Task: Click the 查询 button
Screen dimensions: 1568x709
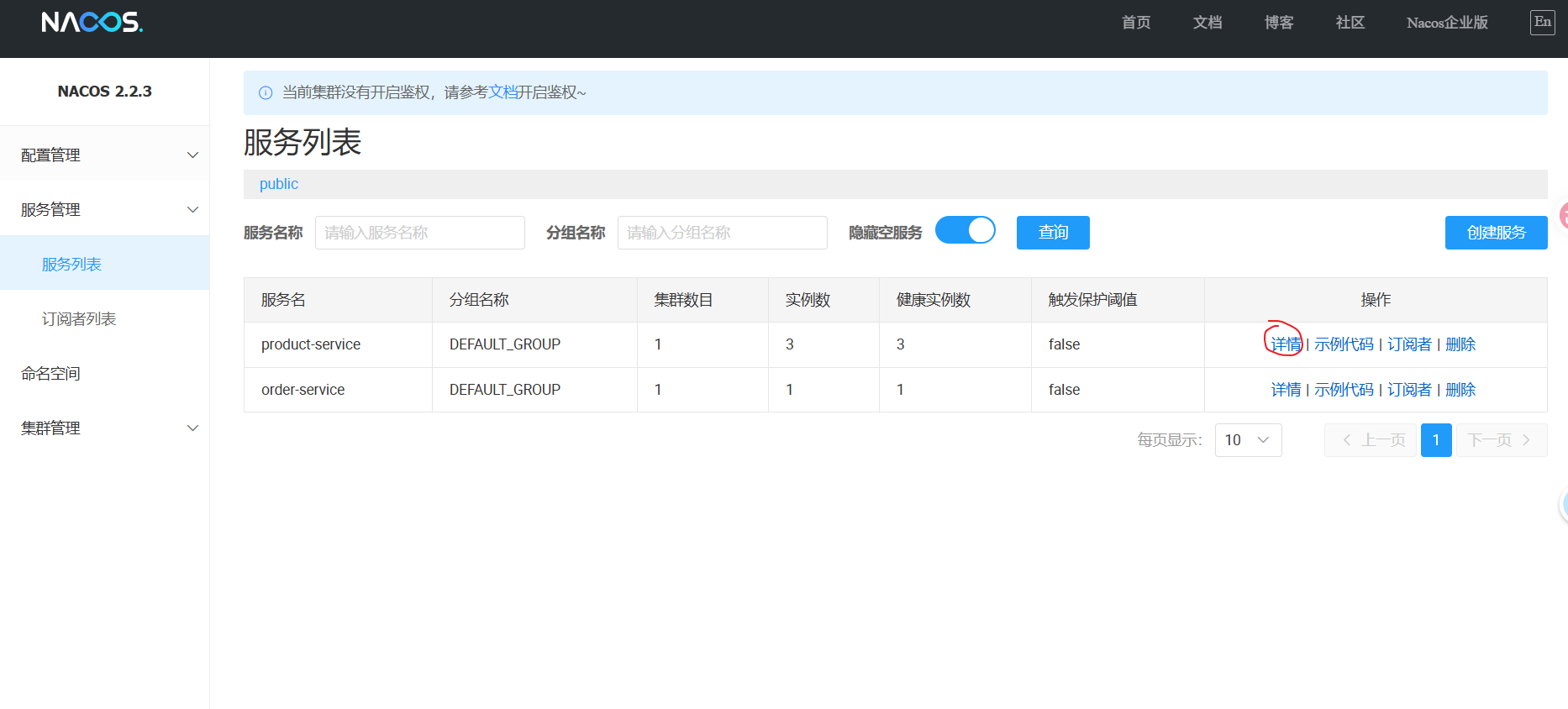Action: [x=1053, y=233]
